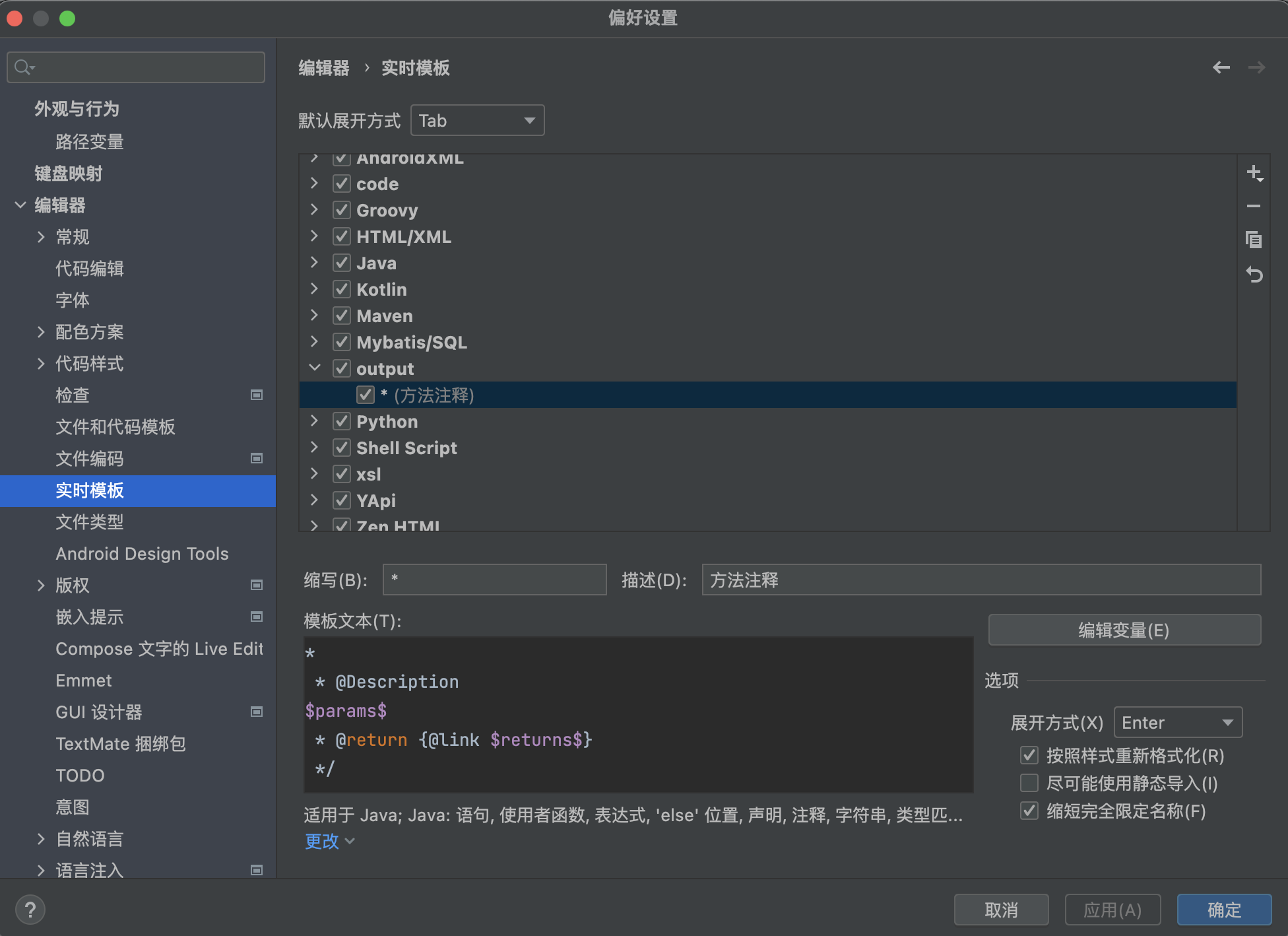The image size is (1288, 936).
Task: Click the magnifier icon in the search field
Action: click(22, 67)
